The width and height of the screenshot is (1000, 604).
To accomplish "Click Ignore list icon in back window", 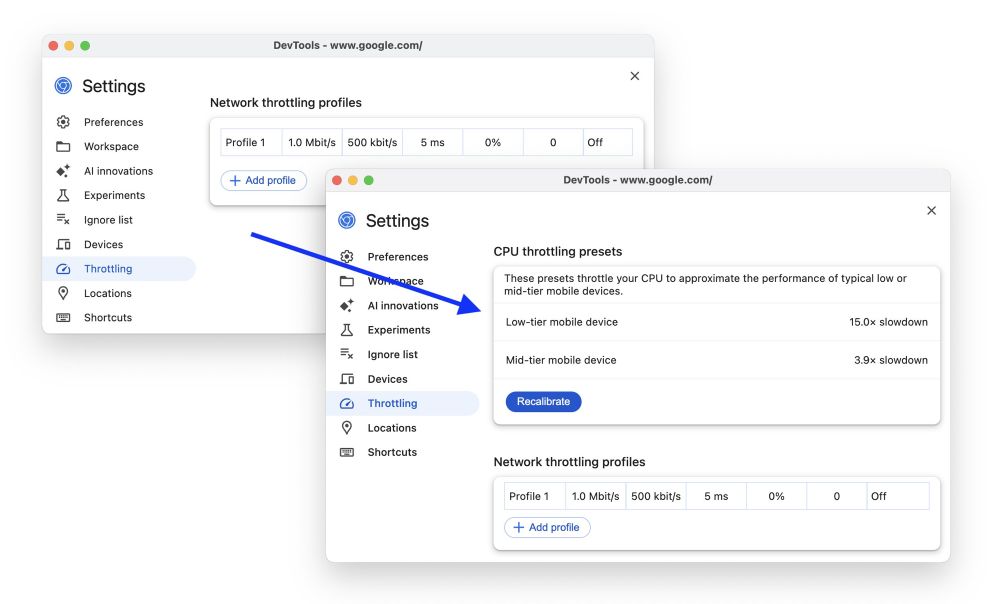I will click(63, 219).
